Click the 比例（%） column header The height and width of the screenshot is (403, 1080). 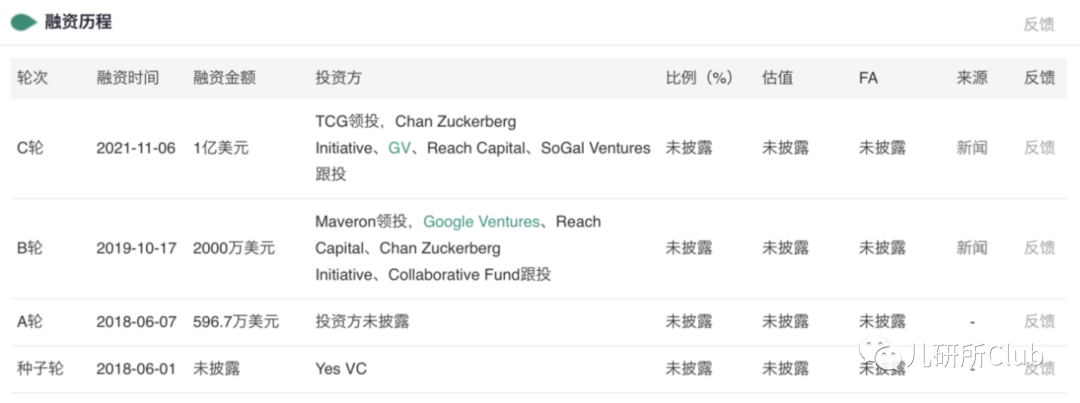pos(699,78)
